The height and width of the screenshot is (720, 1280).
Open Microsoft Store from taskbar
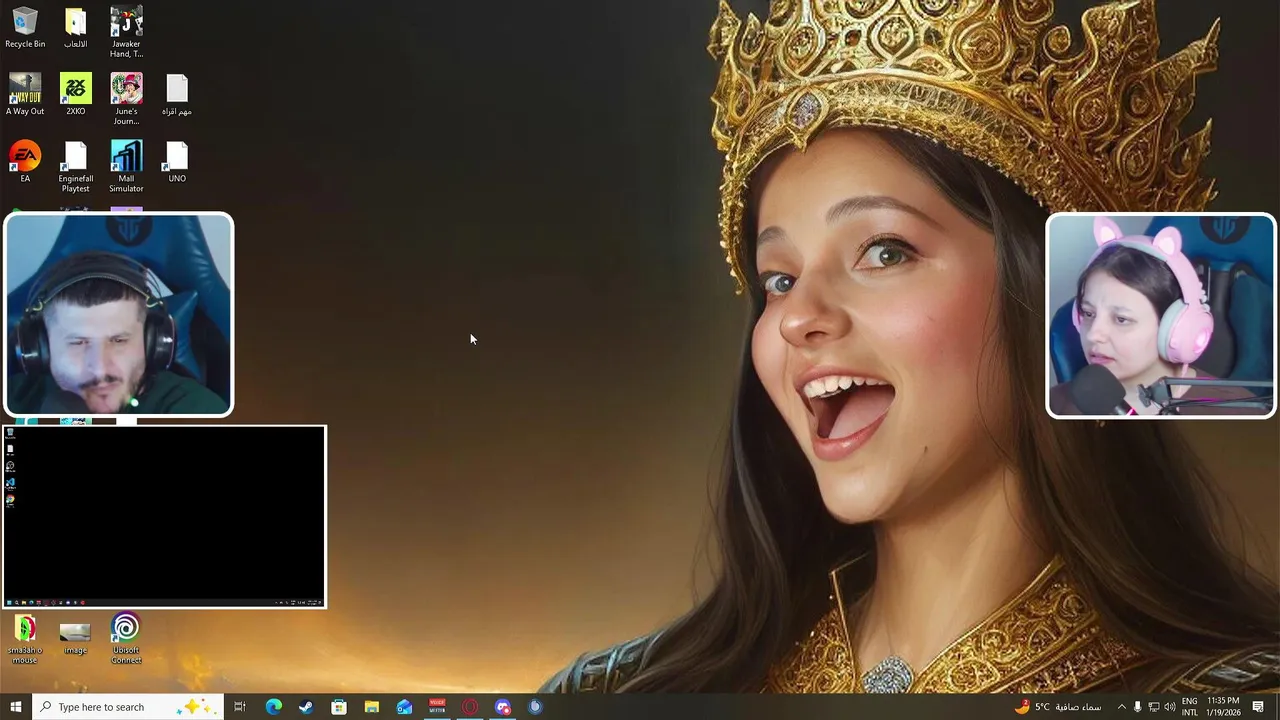pos(339,707)
